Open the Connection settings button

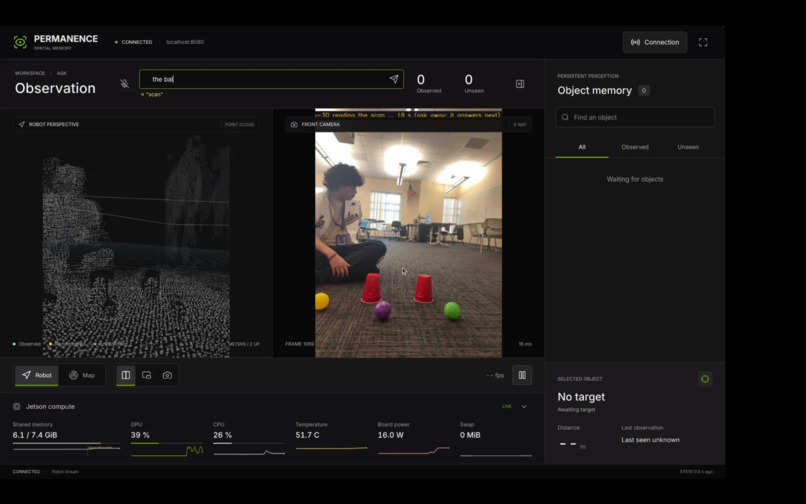pos(654,42)
